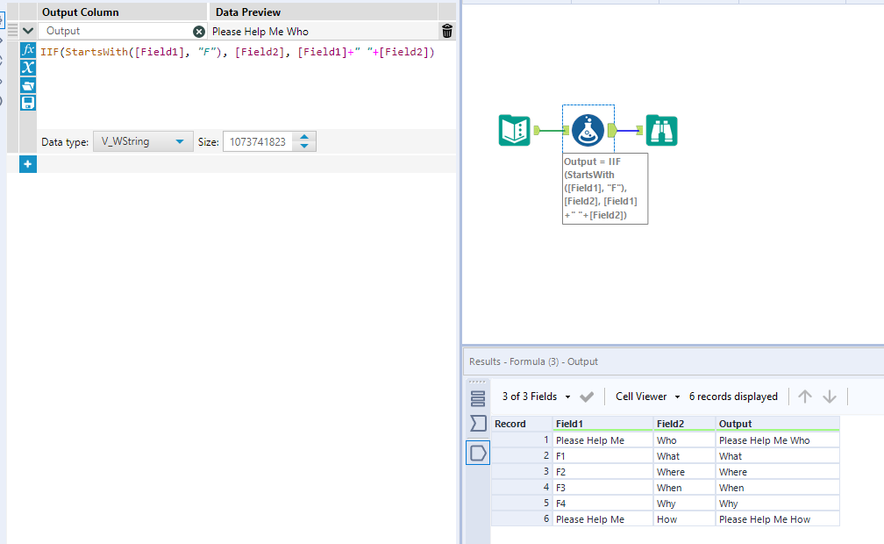Open the fx functions list

click(28, 50)
